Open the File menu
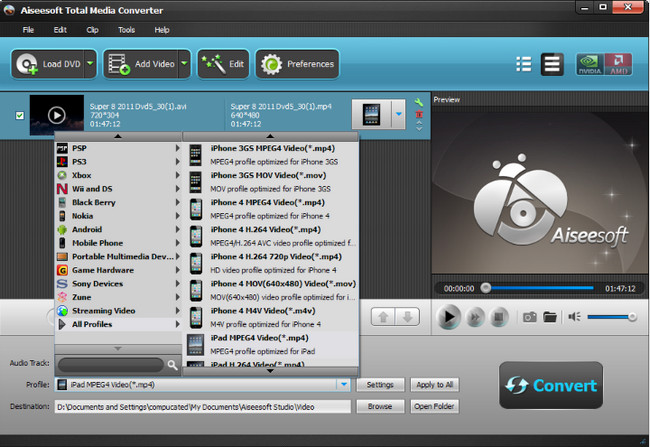The width and height of the screenshot is (650, 447). pos(28,30)
